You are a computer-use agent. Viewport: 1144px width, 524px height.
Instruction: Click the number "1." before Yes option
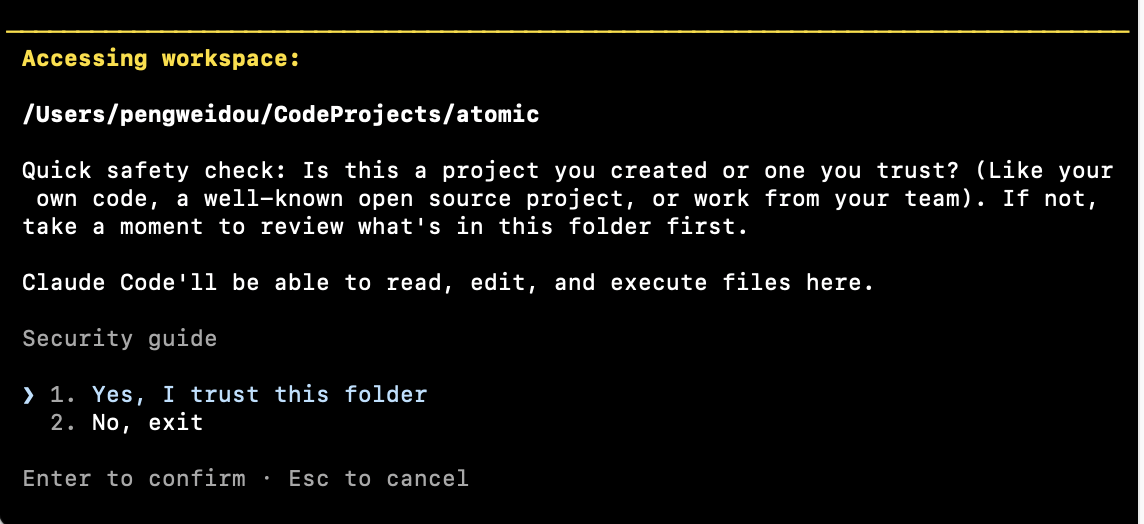[x=63, y=395]
